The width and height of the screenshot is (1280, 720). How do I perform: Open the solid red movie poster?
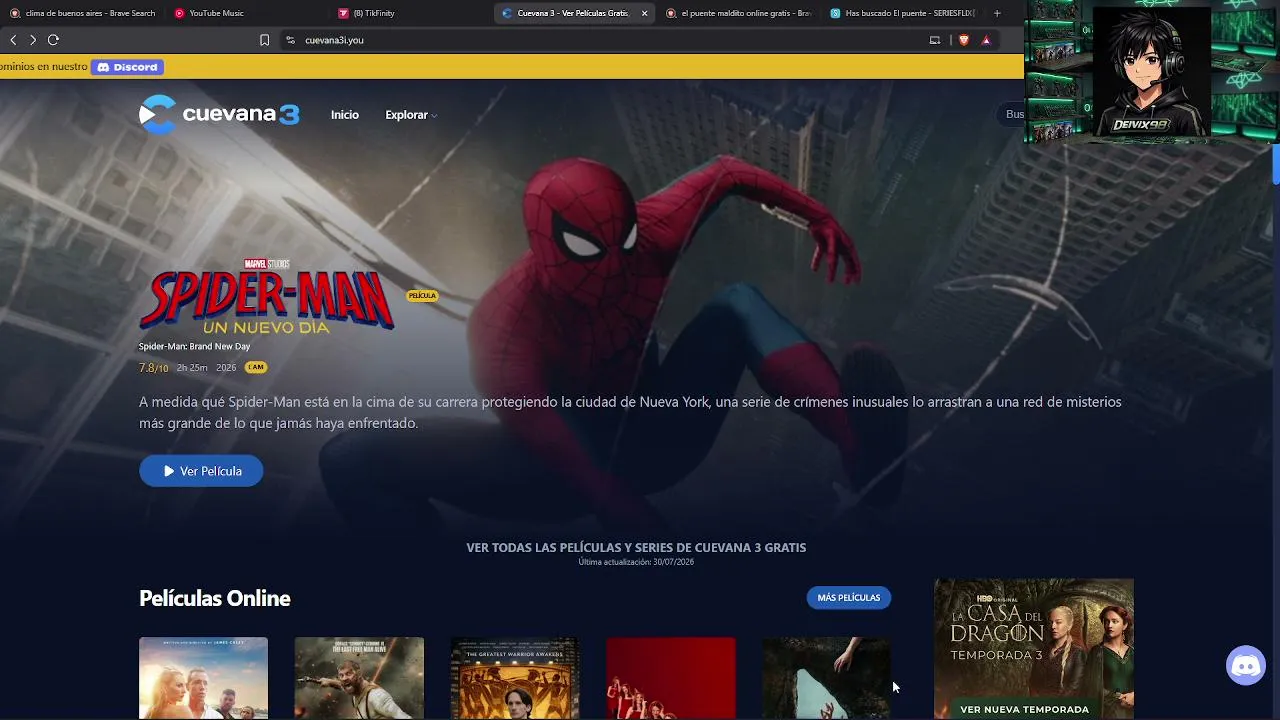tap(671, 678)
